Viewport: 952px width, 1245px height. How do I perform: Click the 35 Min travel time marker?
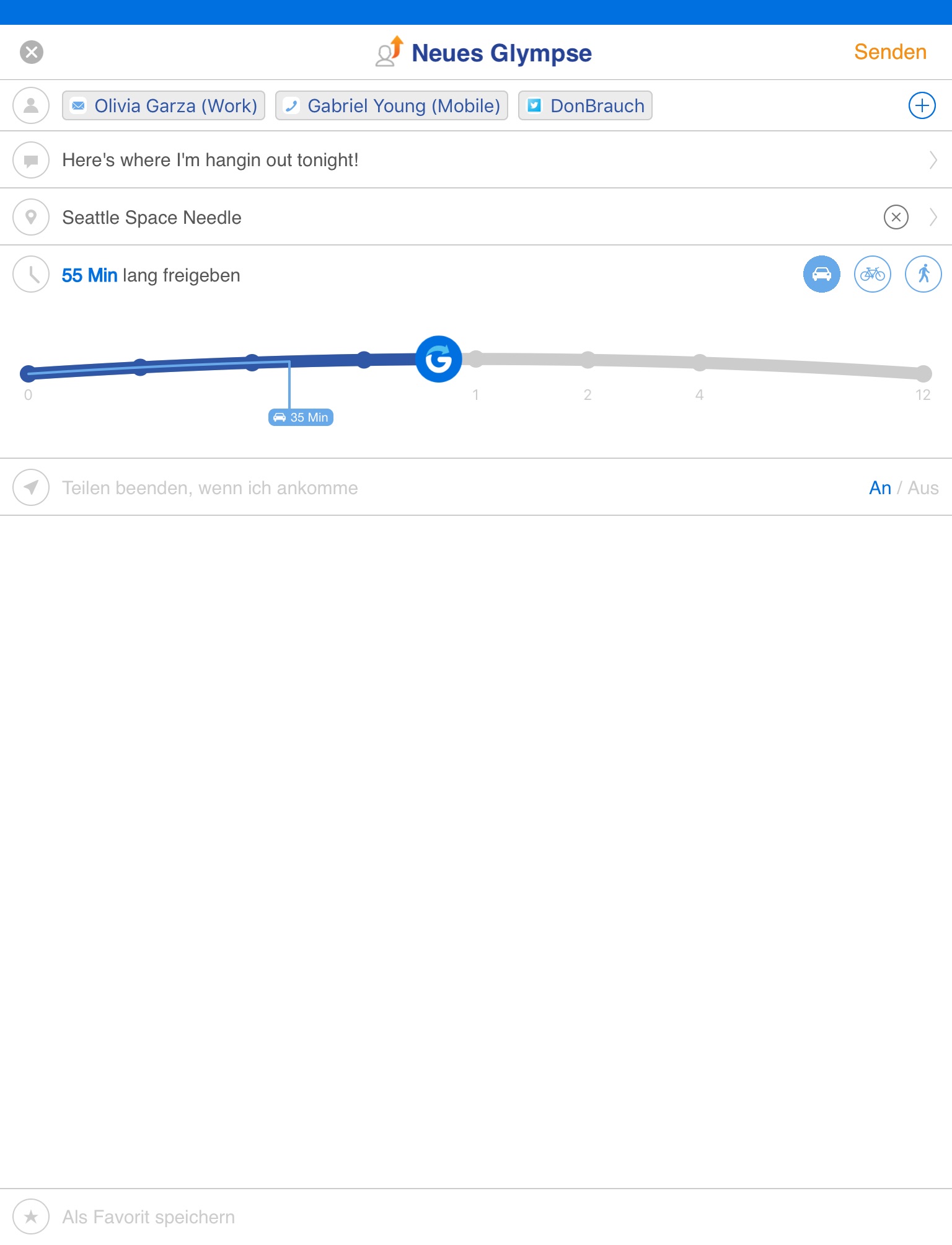coord(301,417)
